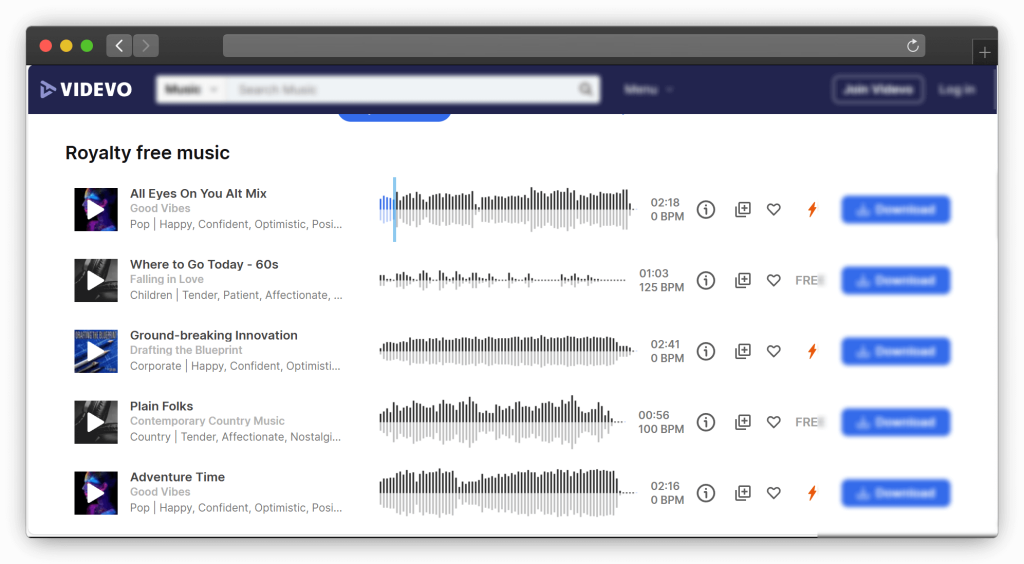Click the info icon for All Eyes On You
Image resolution: width=1024 pixels, height=564 pixels.
(x=706, y=210)
